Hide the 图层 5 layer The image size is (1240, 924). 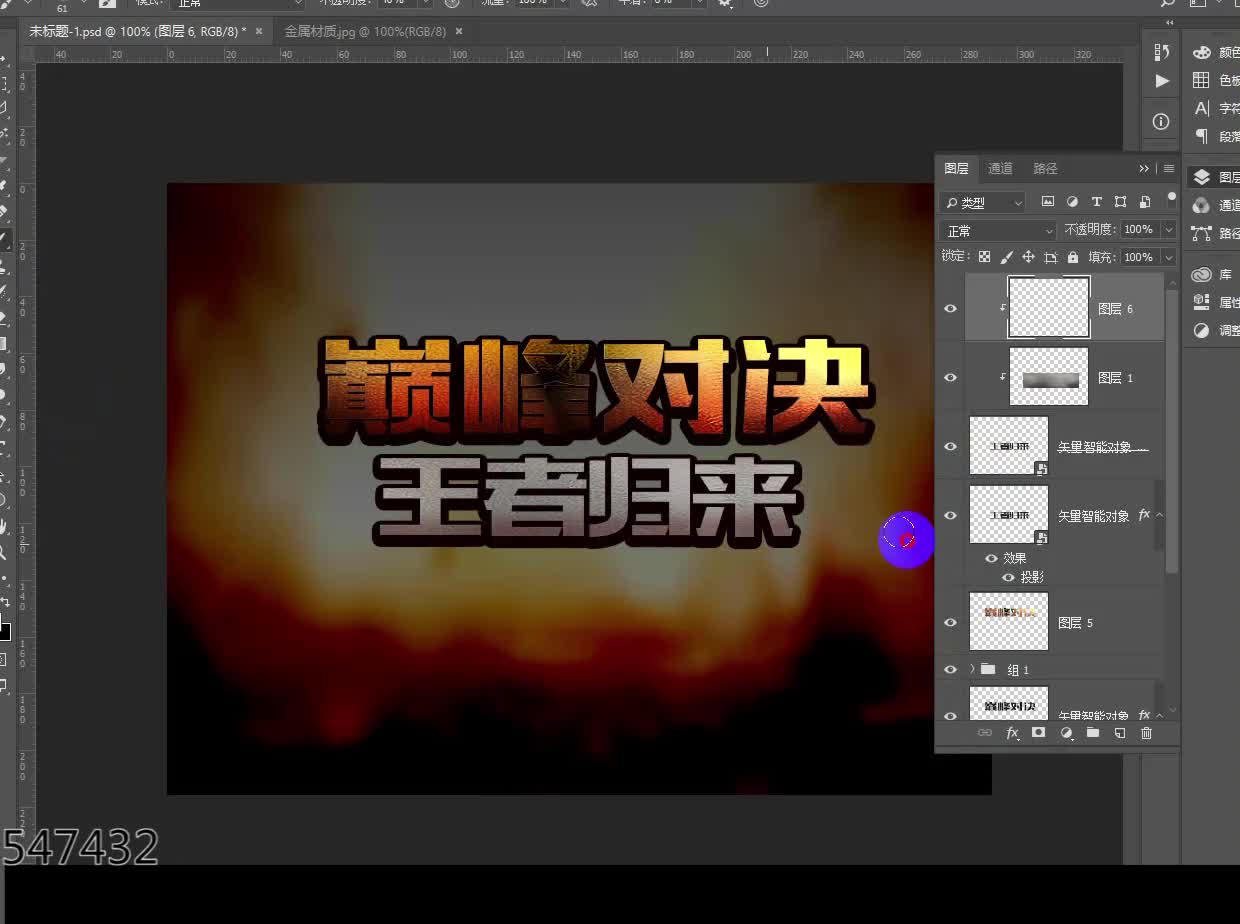[x=950, y=622]
